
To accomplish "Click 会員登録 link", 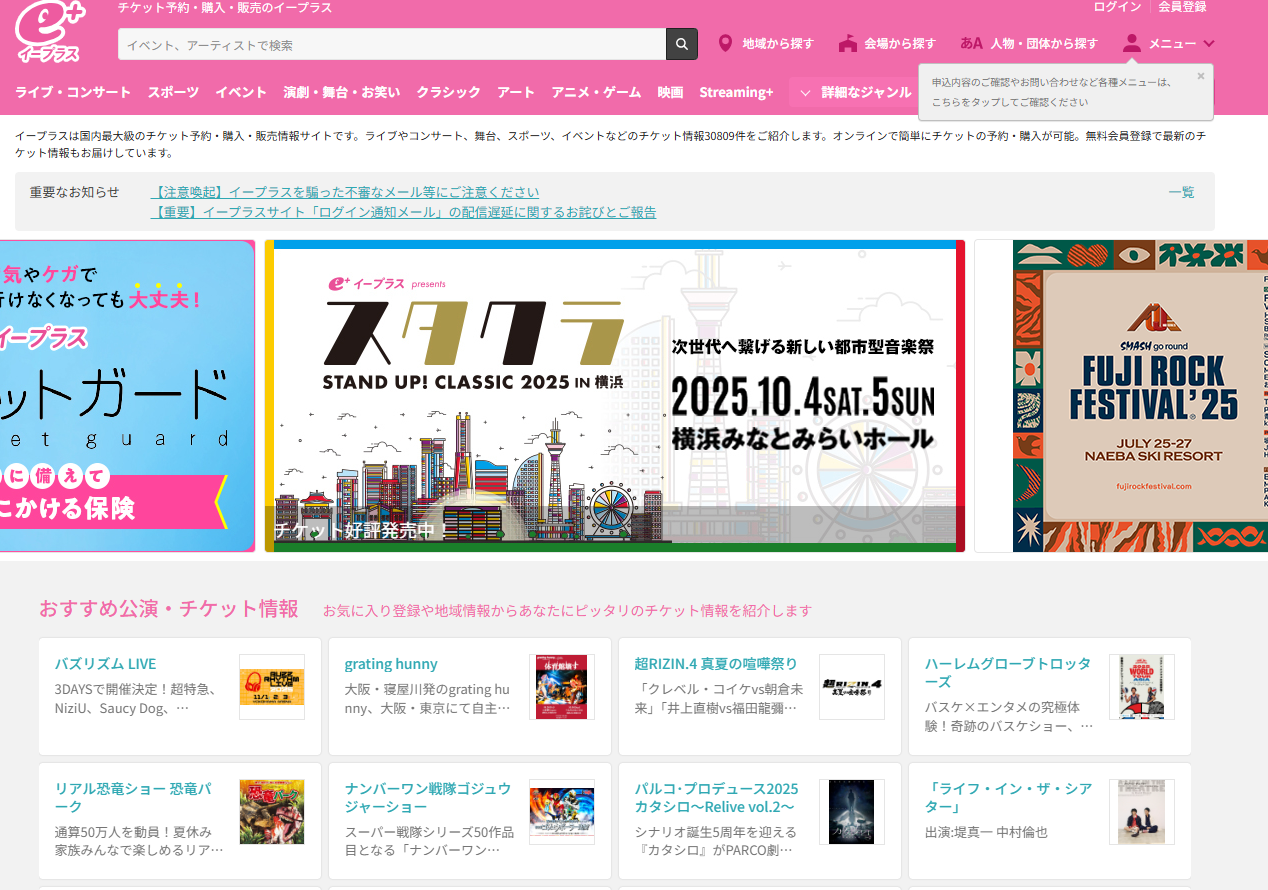I will coord(1182,7).
